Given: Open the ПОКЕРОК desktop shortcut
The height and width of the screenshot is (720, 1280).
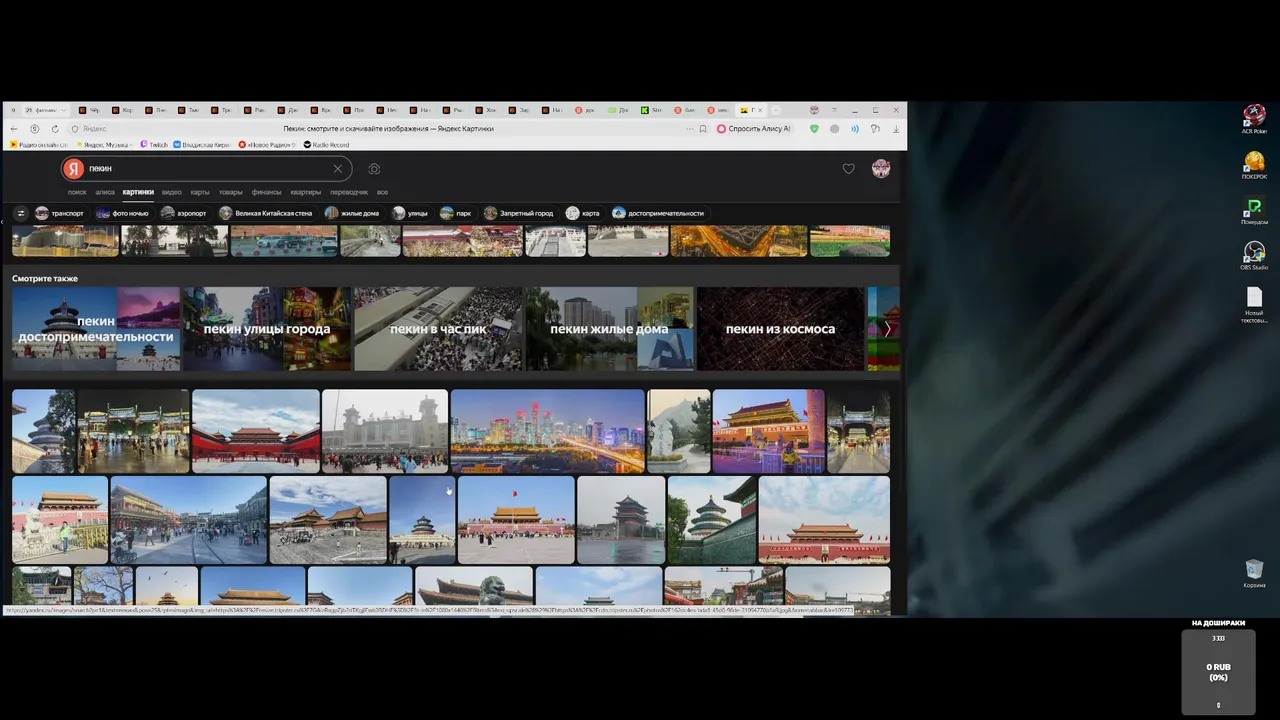Looking at the screenshot, I should (1254, 165).
